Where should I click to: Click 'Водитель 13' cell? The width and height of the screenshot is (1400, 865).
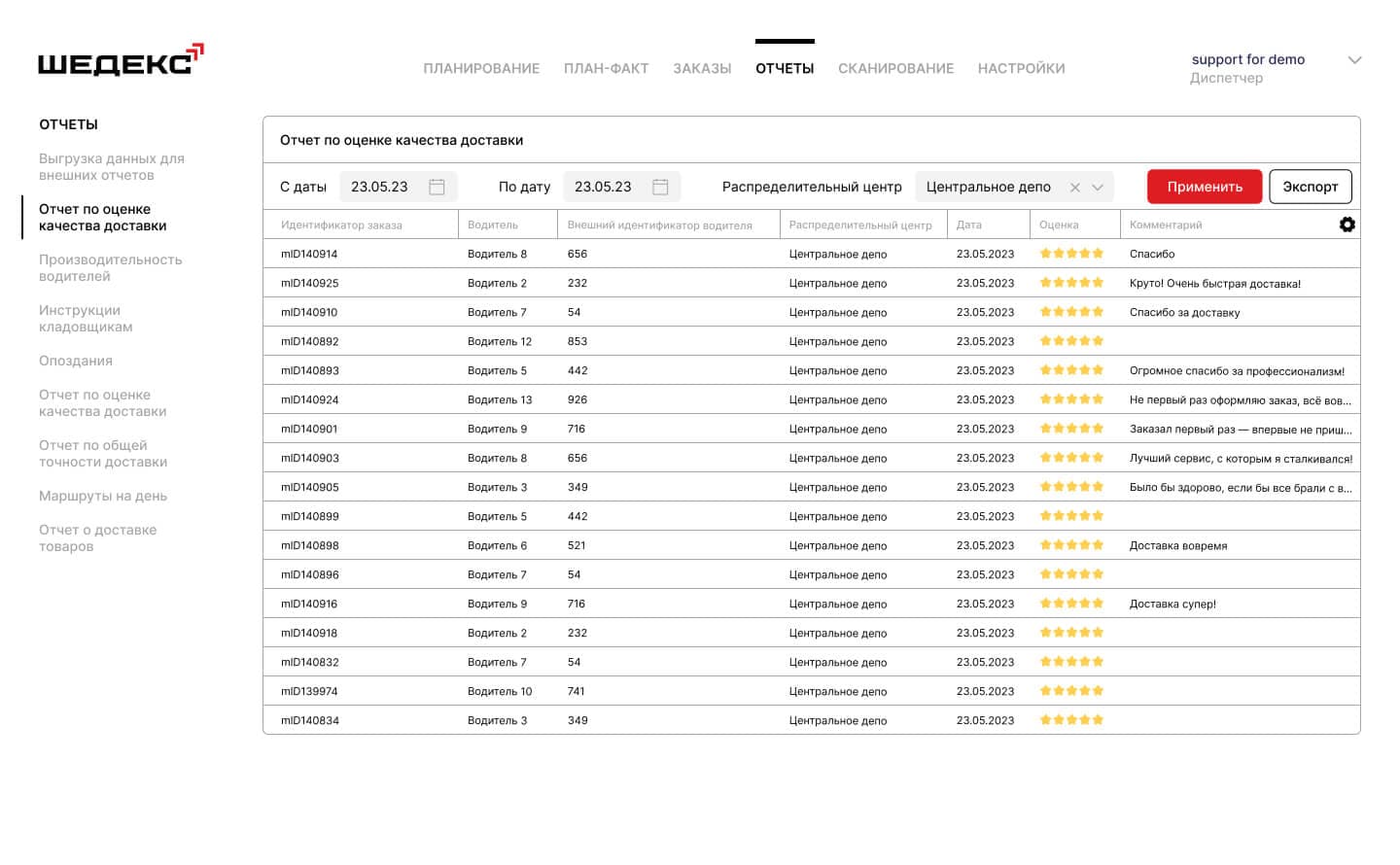[x=500, y=399]
